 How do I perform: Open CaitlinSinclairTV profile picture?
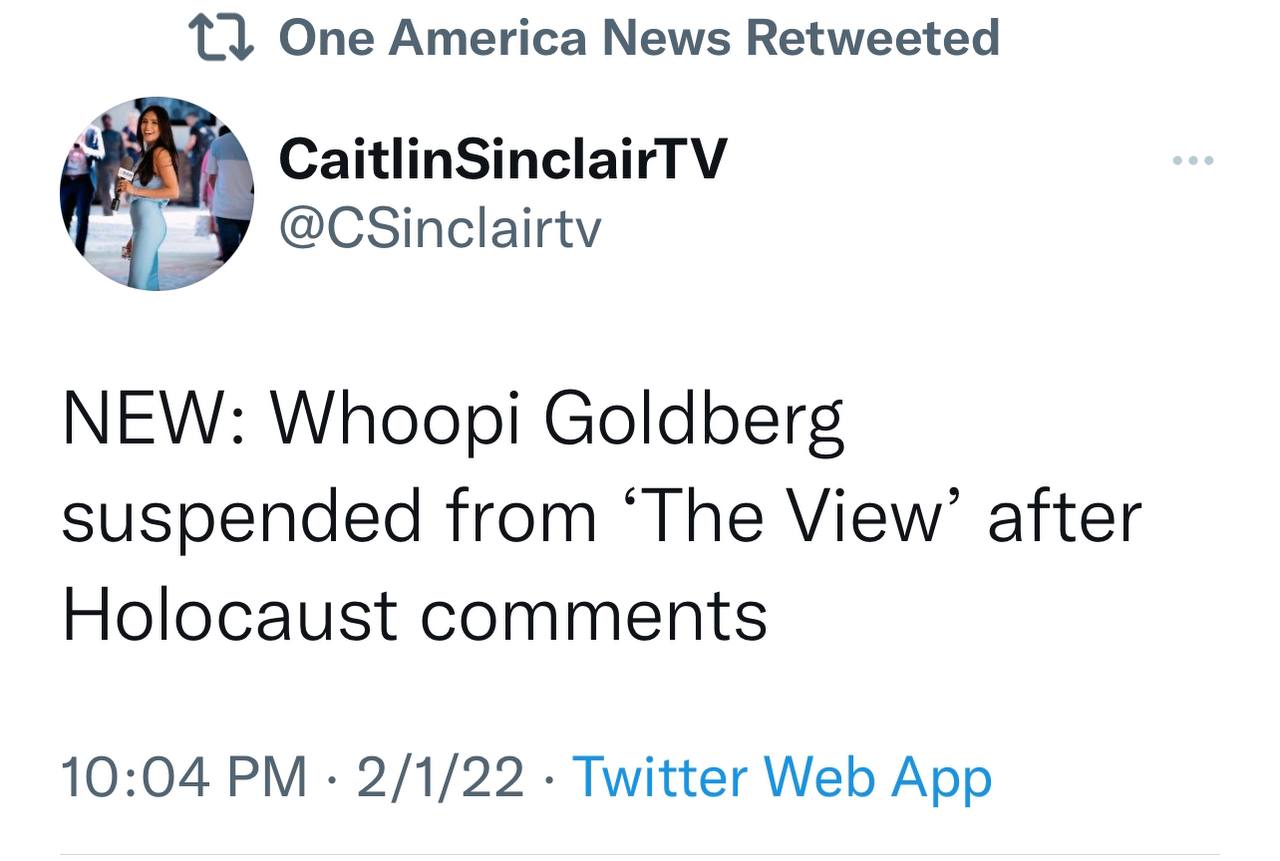157,193
